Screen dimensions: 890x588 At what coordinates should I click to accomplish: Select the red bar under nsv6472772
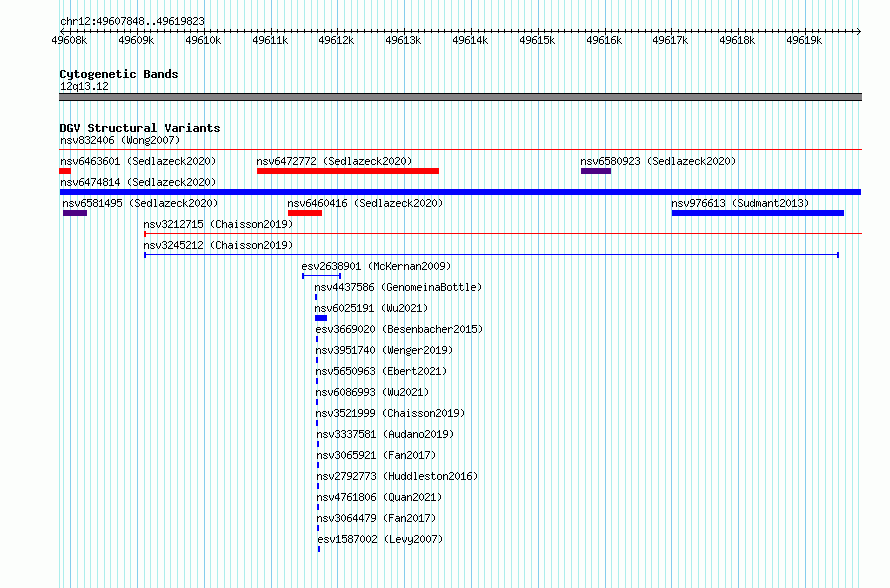point(348,171)
